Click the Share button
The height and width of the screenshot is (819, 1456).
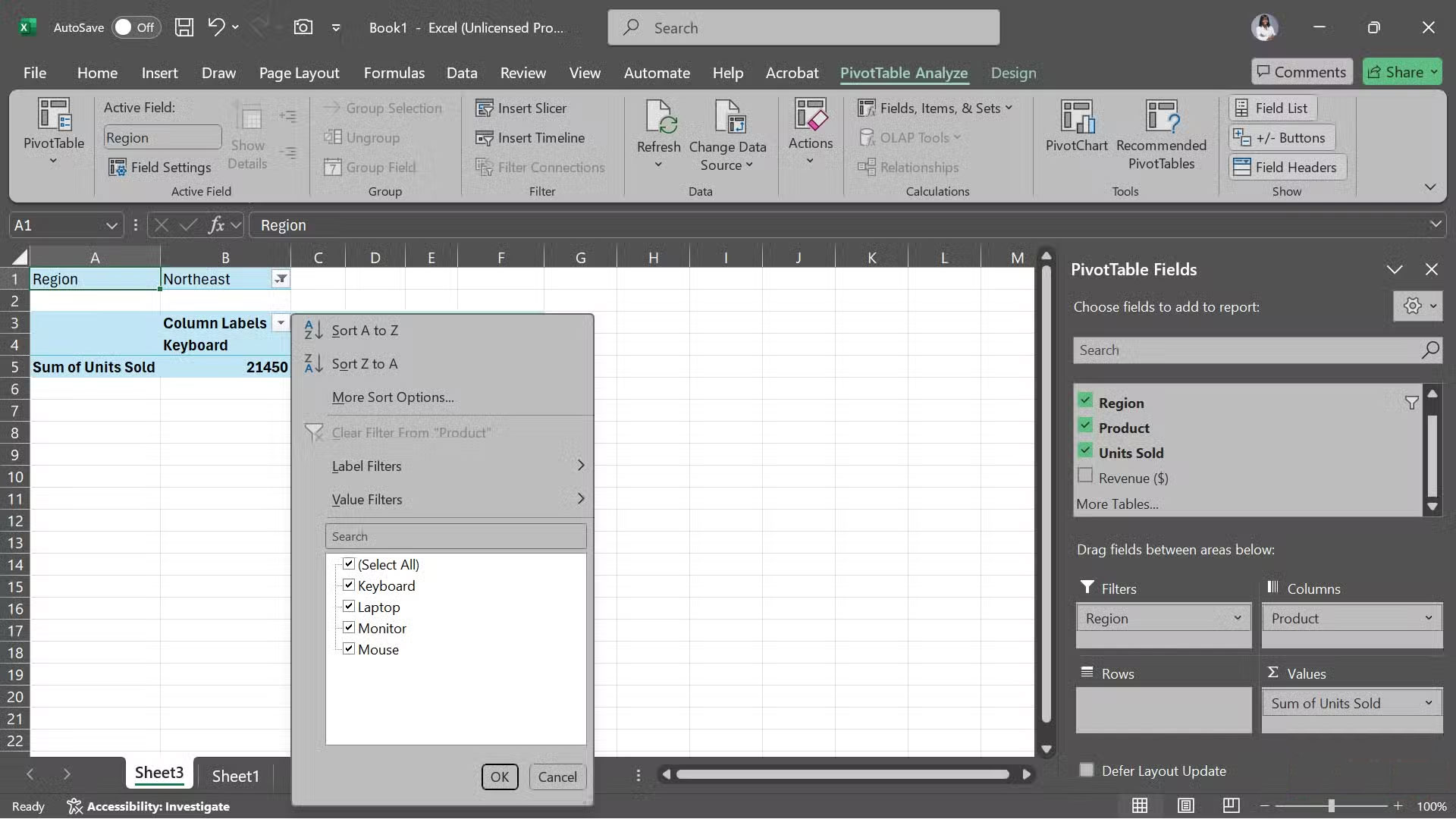(x=1401, y=71)
